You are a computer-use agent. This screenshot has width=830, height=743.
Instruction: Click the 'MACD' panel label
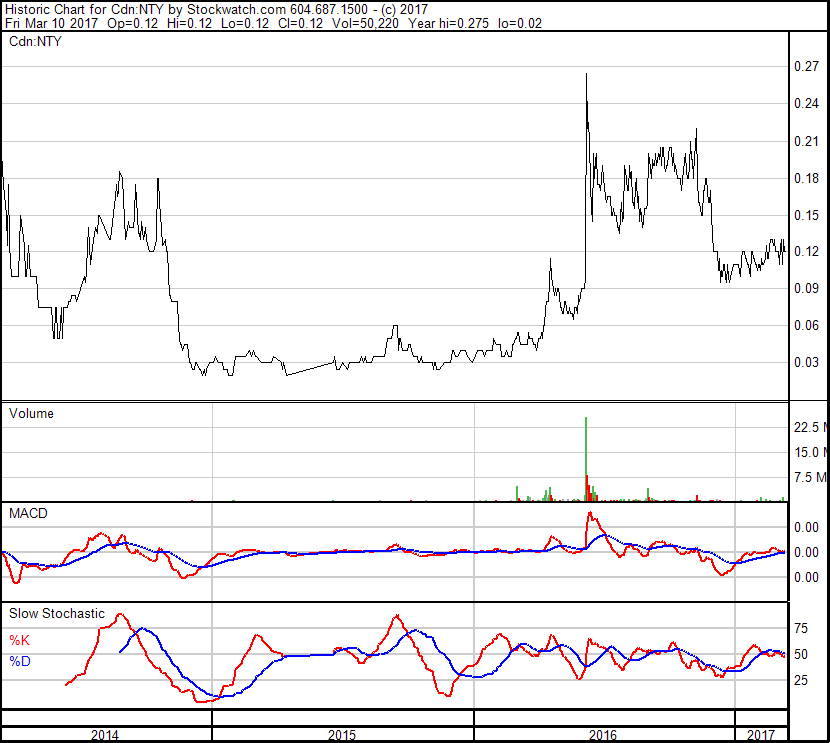(28, 513)
